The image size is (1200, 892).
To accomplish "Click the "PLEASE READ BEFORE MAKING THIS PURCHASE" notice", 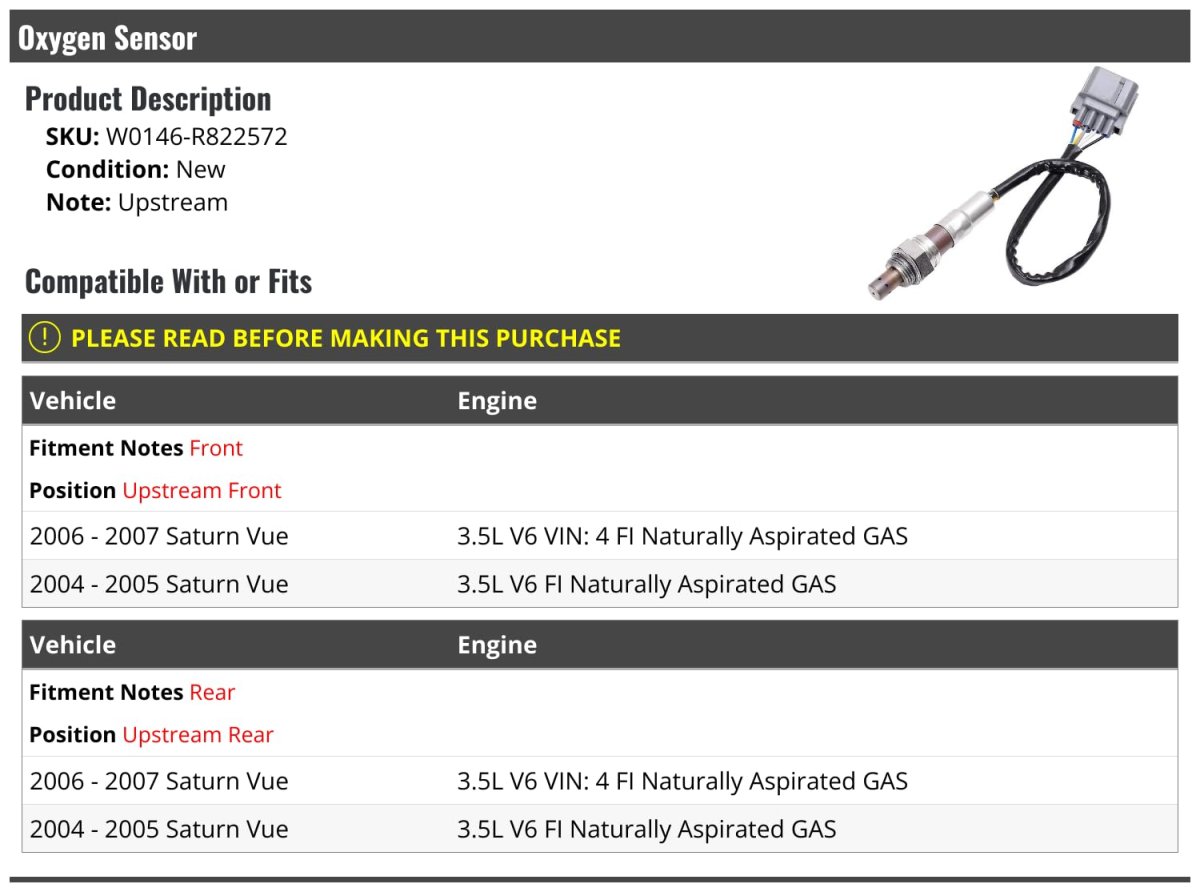I will (x=346, y=338).
